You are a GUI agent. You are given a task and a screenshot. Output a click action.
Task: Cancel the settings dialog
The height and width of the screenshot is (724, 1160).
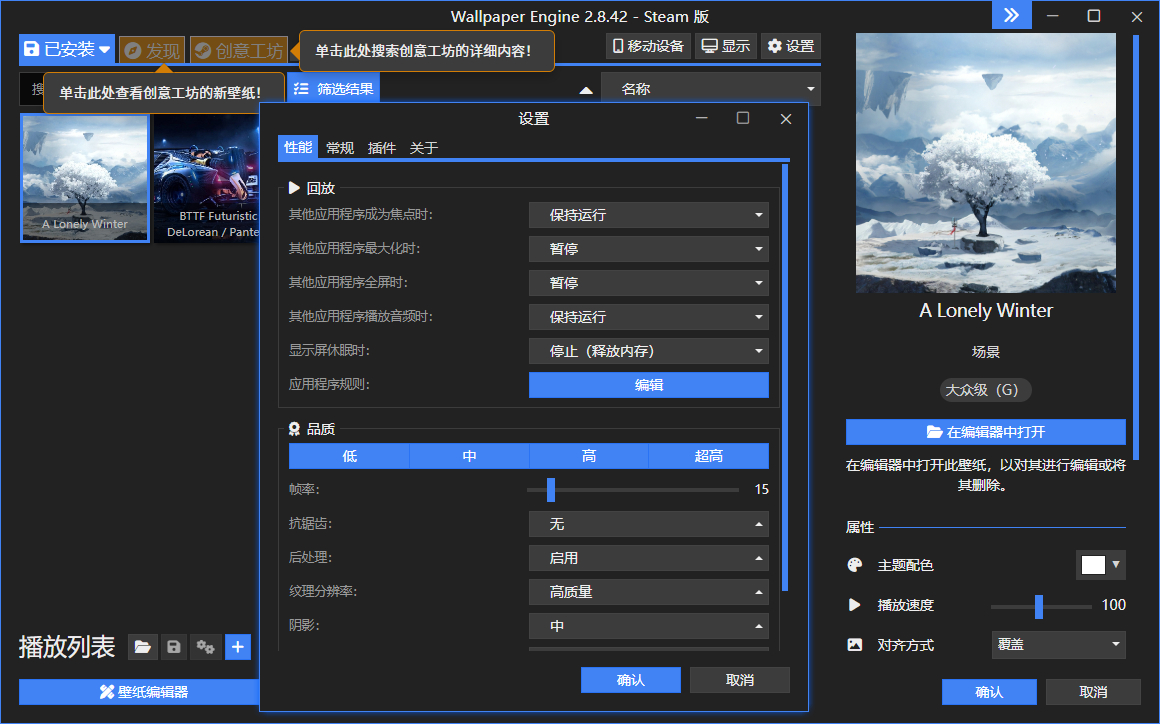point(740,680)
